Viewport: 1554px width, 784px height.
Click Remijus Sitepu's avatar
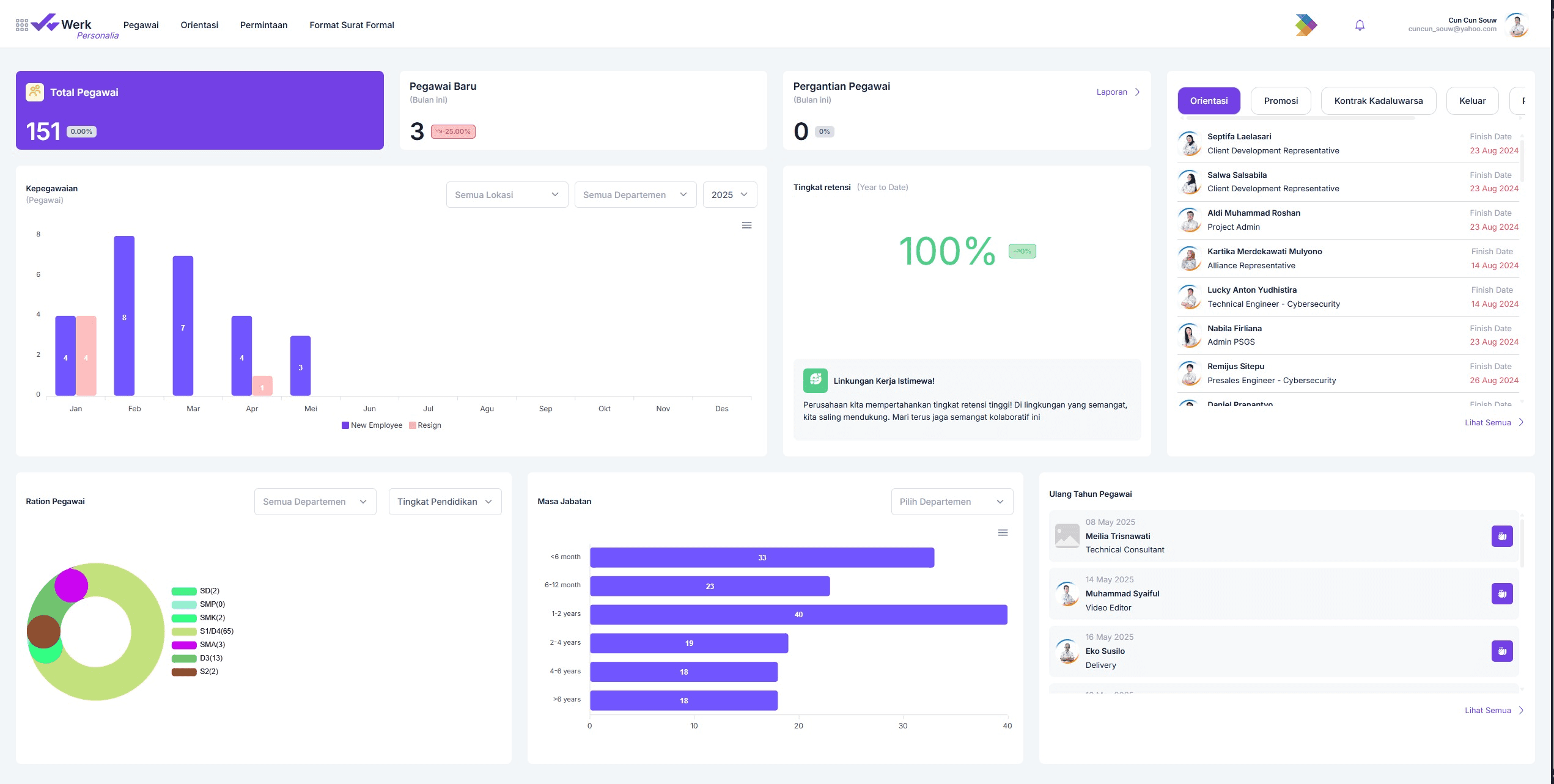pyautogui.click(x=1190, y=373)
